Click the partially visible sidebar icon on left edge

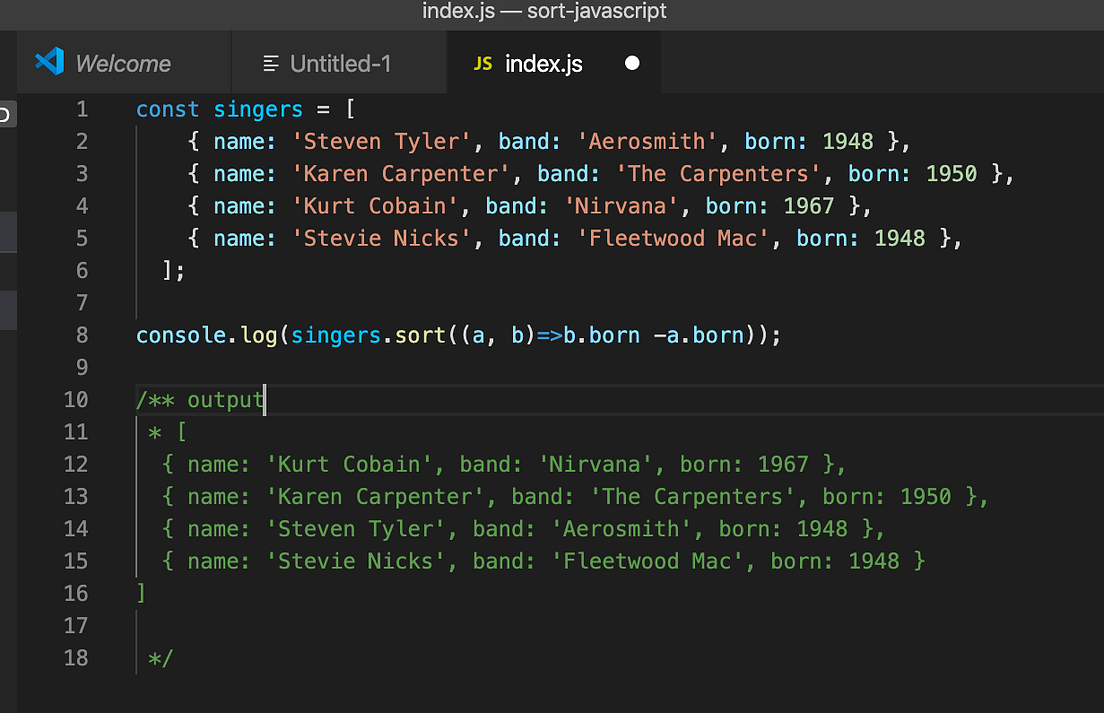pos(5,114)
